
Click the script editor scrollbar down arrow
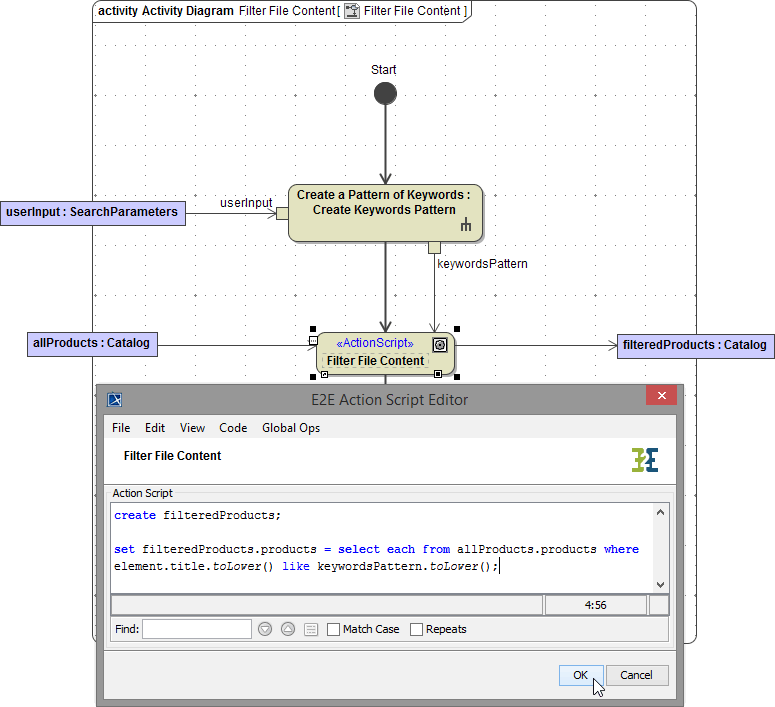coord(660,584)
